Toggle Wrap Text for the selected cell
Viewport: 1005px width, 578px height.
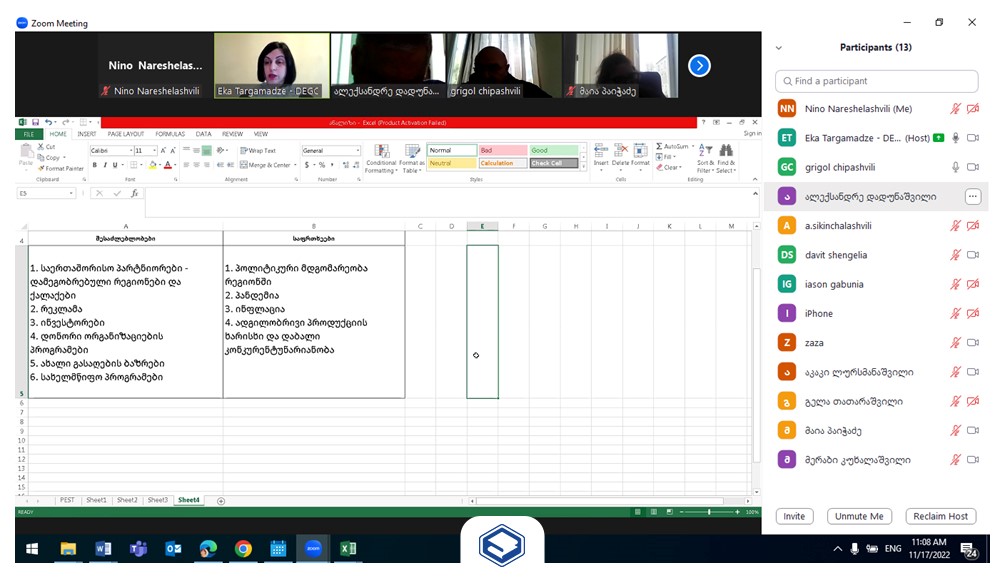pos(258,151)
